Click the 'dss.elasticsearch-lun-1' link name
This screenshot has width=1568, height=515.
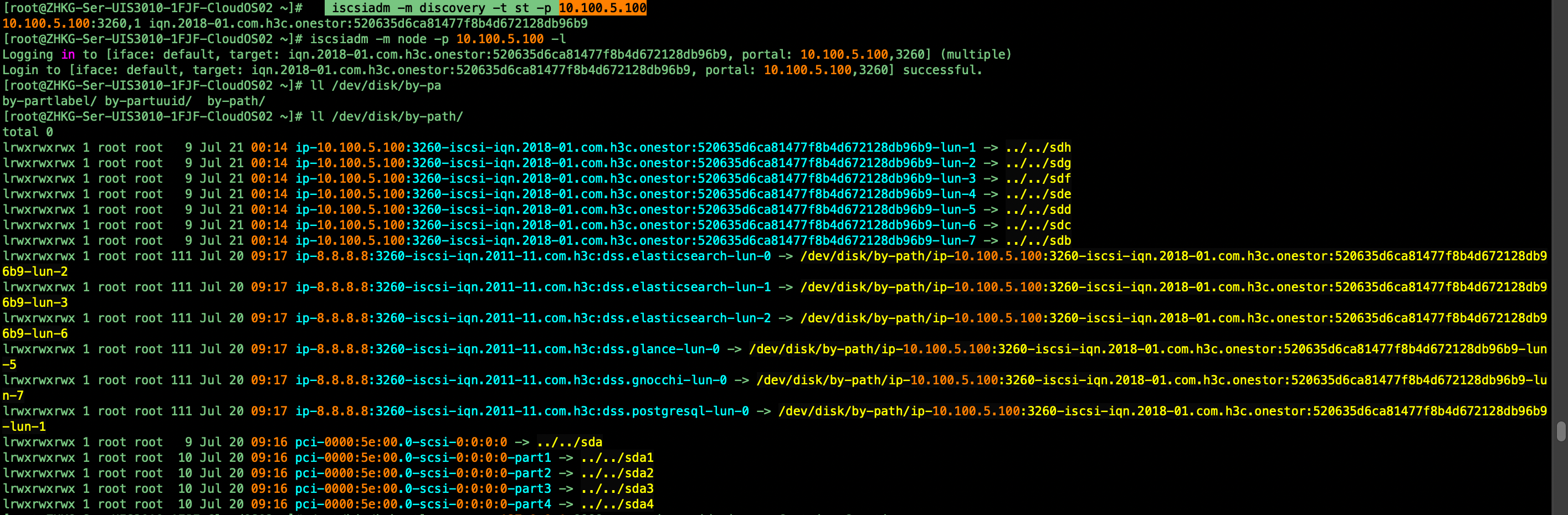533,287
